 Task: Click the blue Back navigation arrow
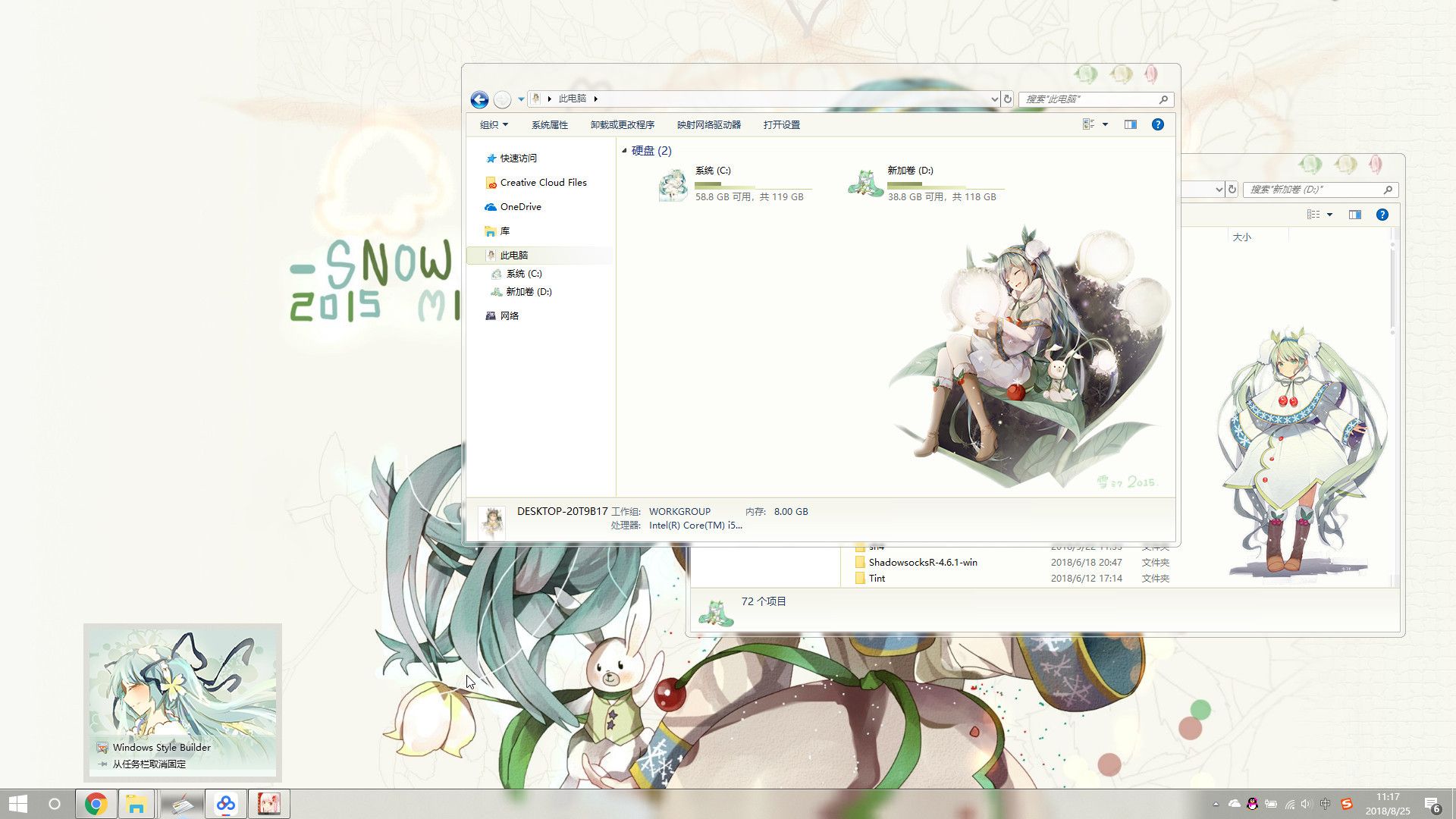pos(479,99)
